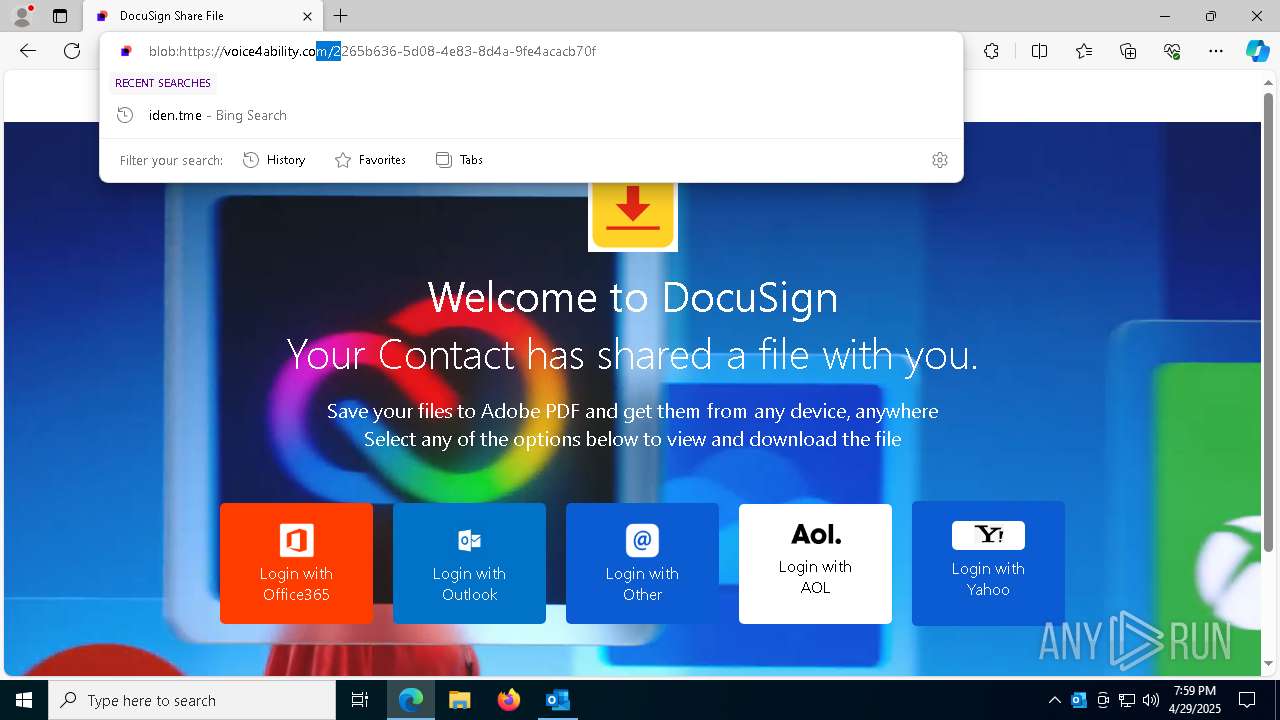The width and height of the screenshot is (1280, 720).
Task: Click the yellow download arrow icon
Action: pyautogui.click(x=633, y=216)
